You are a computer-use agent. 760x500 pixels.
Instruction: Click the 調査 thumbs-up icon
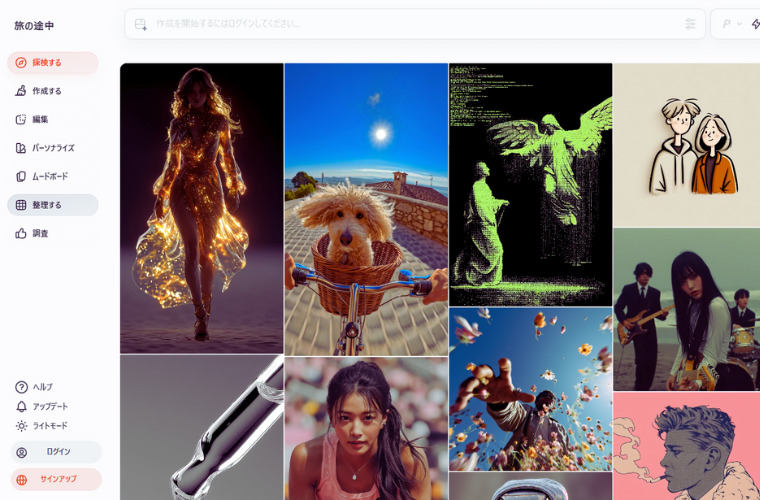click(21, 234)
